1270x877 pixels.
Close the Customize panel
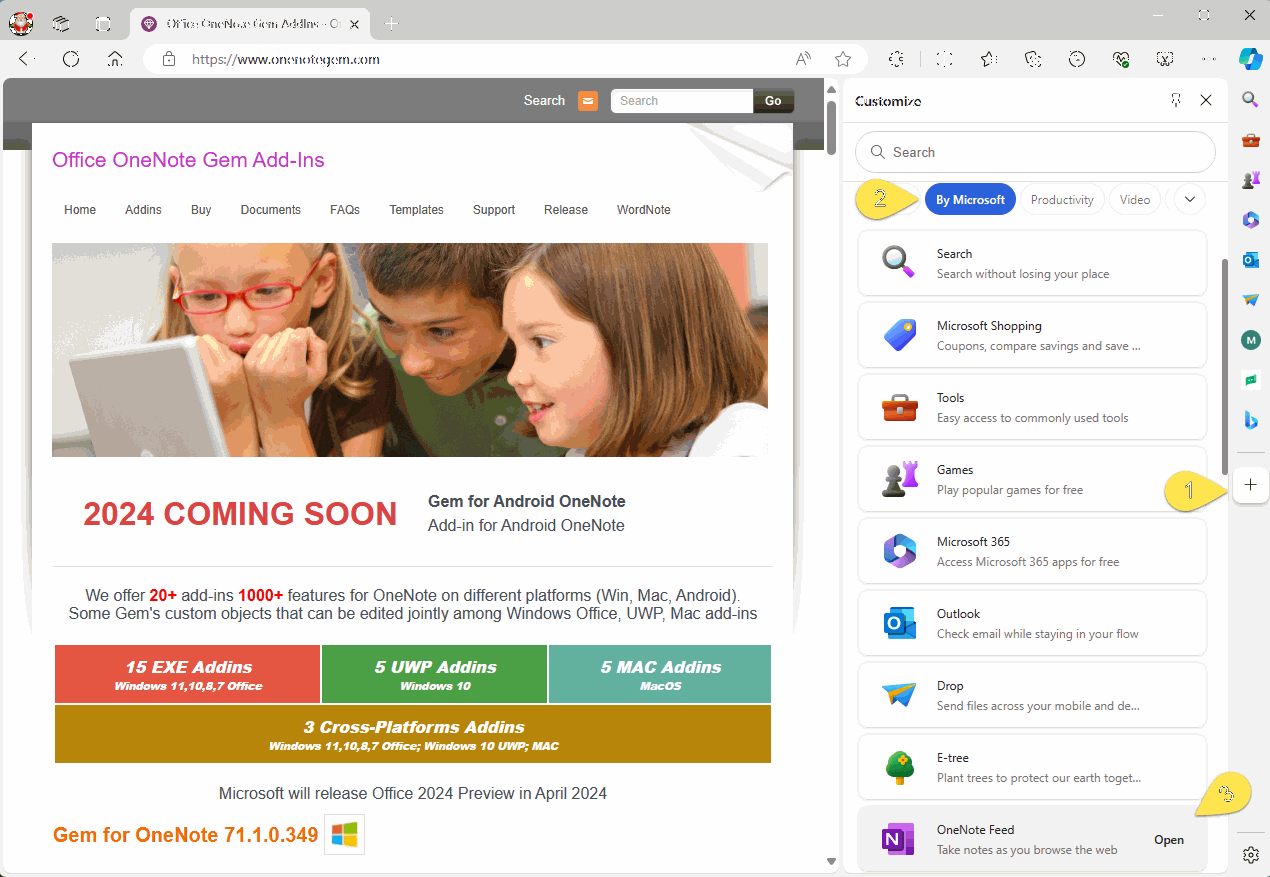pyautogui.click(x=1206, y=100)
